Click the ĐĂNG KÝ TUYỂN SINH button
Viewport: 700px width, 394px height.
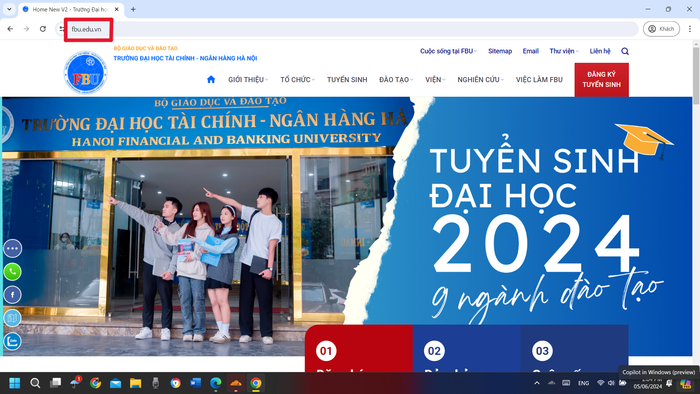click(601, 79)
